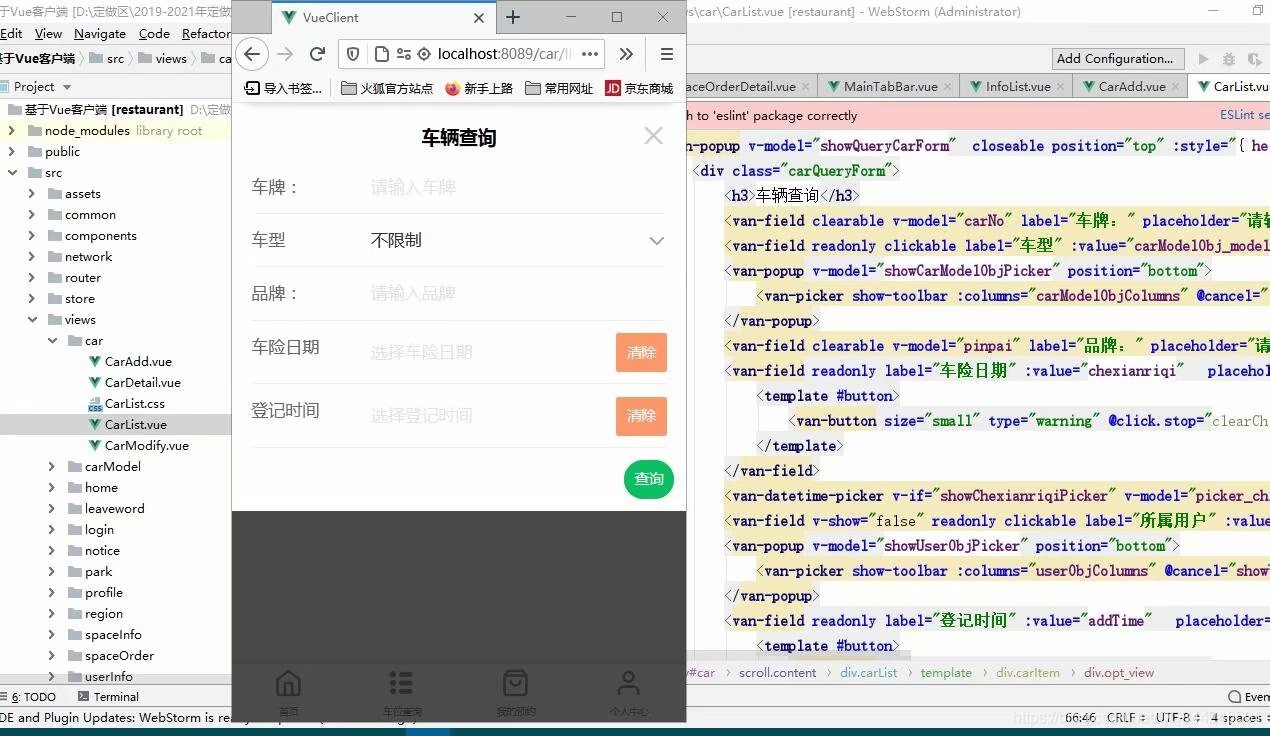Click div.carItem breadcrumb
The height and width of the screenshot is (736, 1270).
[x=1028, y=673]
